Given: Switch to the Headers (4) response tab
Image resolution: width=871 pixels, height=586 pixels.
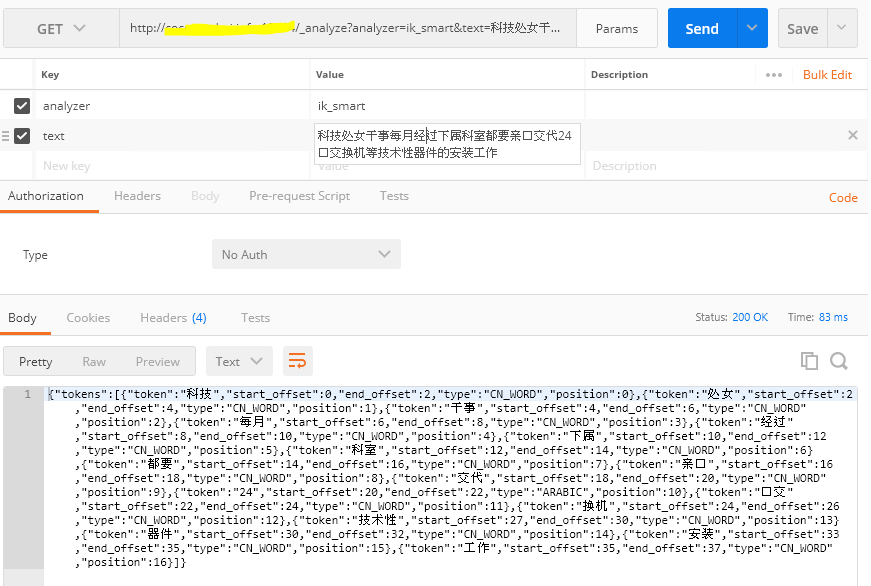Looking at the screenshot, I should point(172,317).
